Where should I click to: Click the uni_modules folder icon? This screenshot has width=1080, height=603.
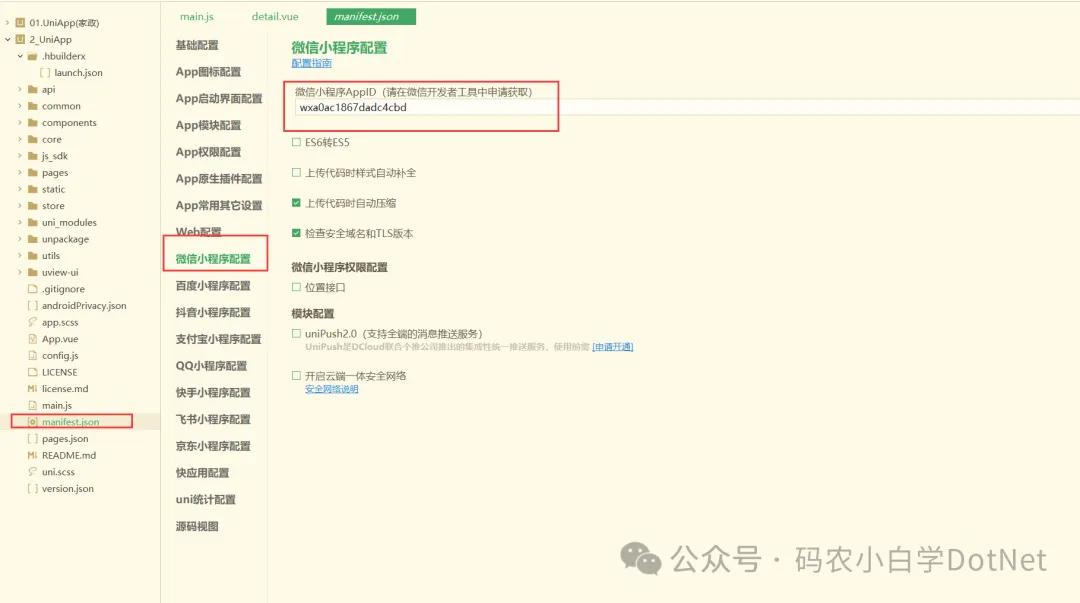click(x=32, y=222)
